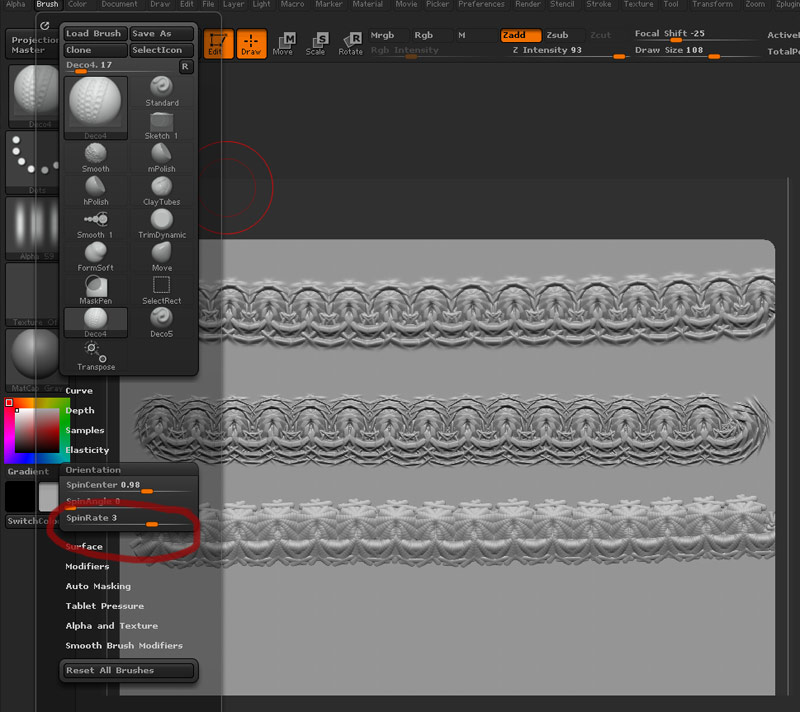
Task: Pick the MaskPen brush
Action: 95,290
